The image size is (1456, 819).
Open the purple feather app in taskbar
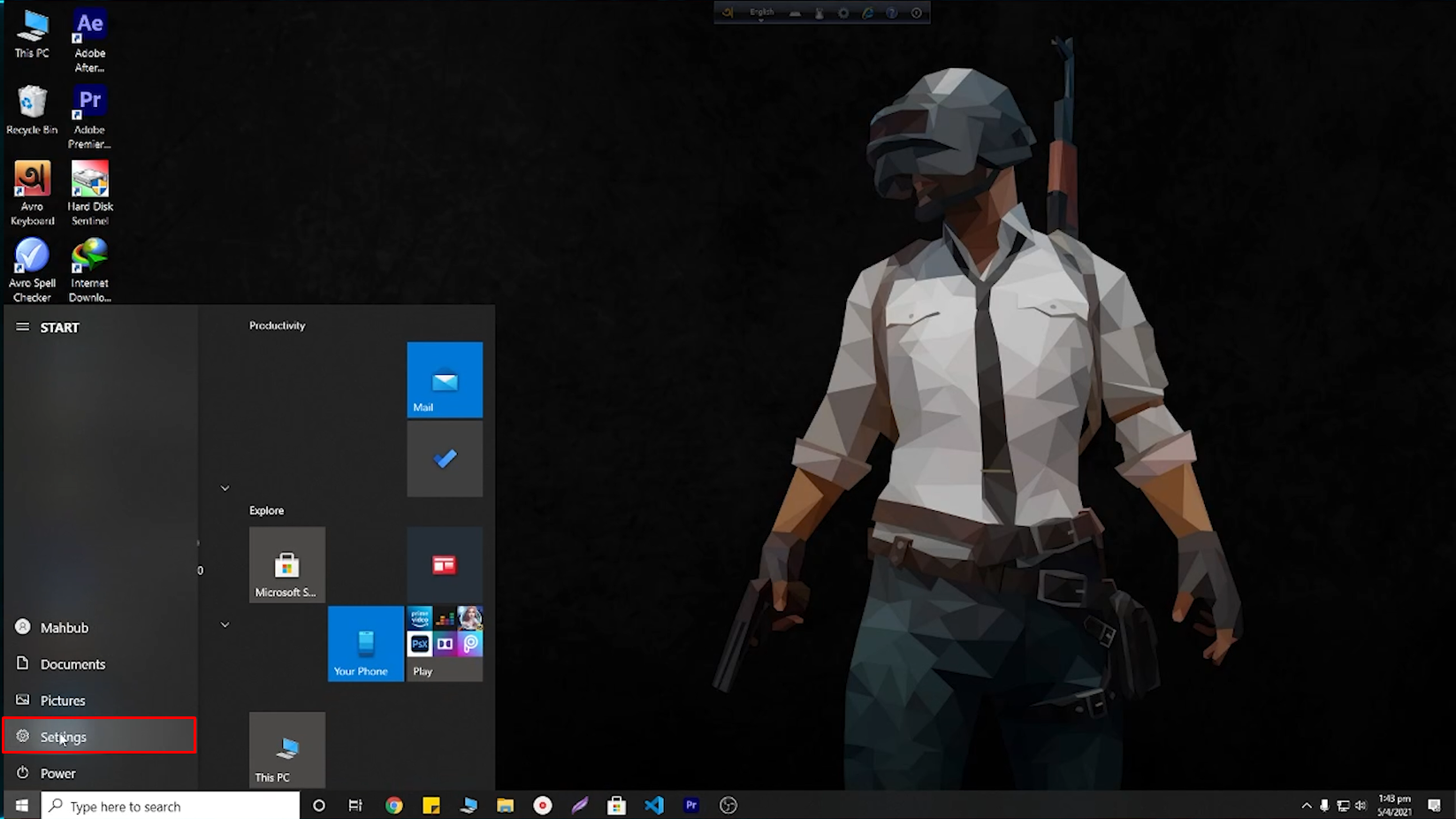coord(580,805)
